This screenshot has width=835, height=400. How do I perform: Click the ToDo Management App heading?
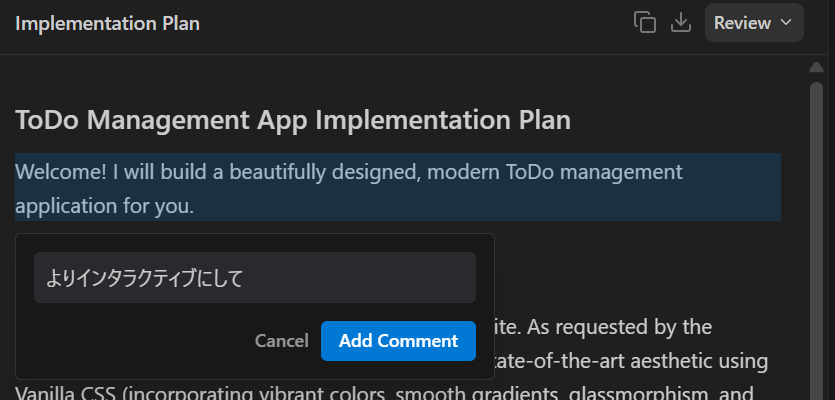(293, 121)
